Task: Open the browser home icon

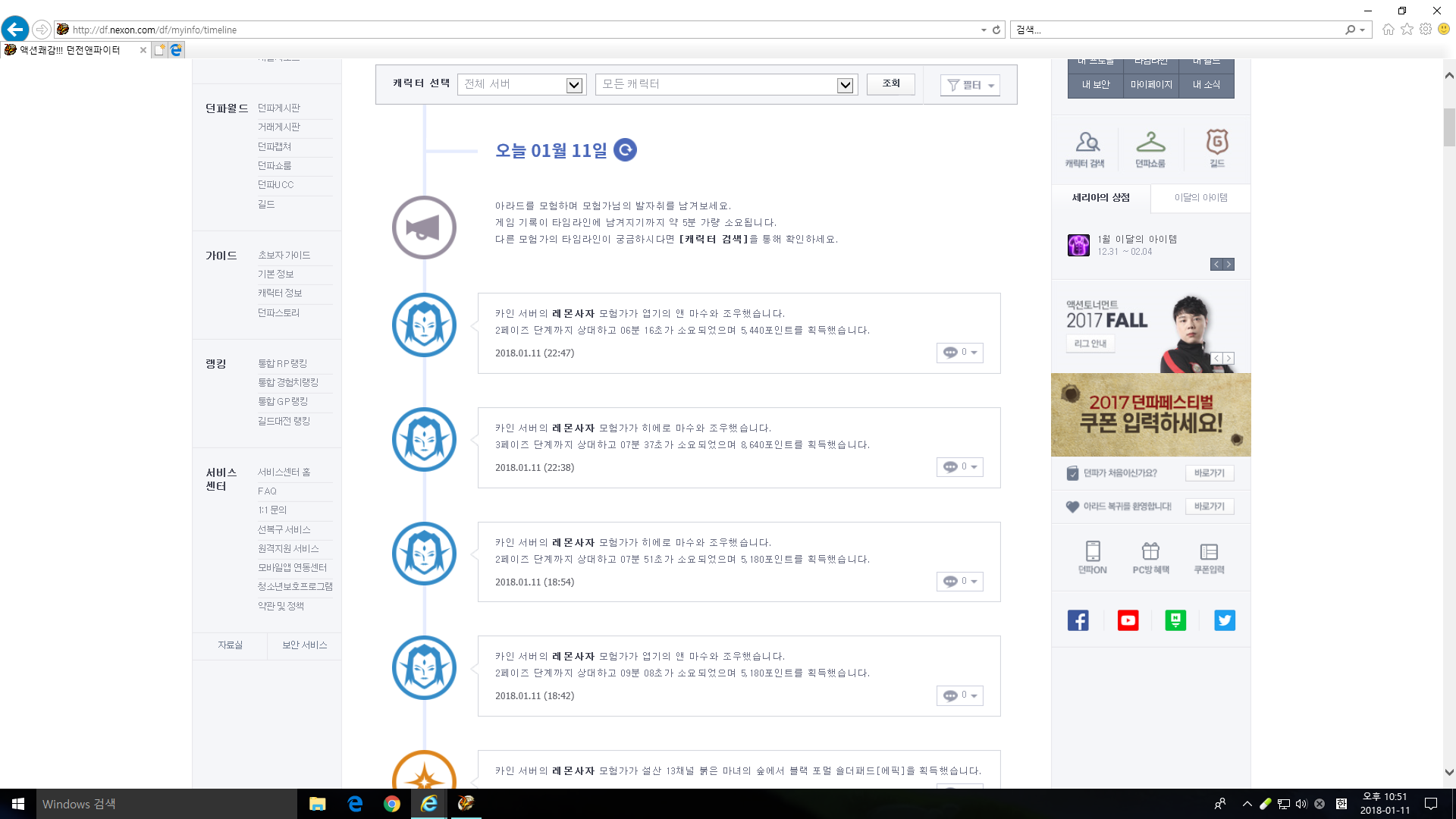Action: pyautogui.click(x=1388, y=30)
